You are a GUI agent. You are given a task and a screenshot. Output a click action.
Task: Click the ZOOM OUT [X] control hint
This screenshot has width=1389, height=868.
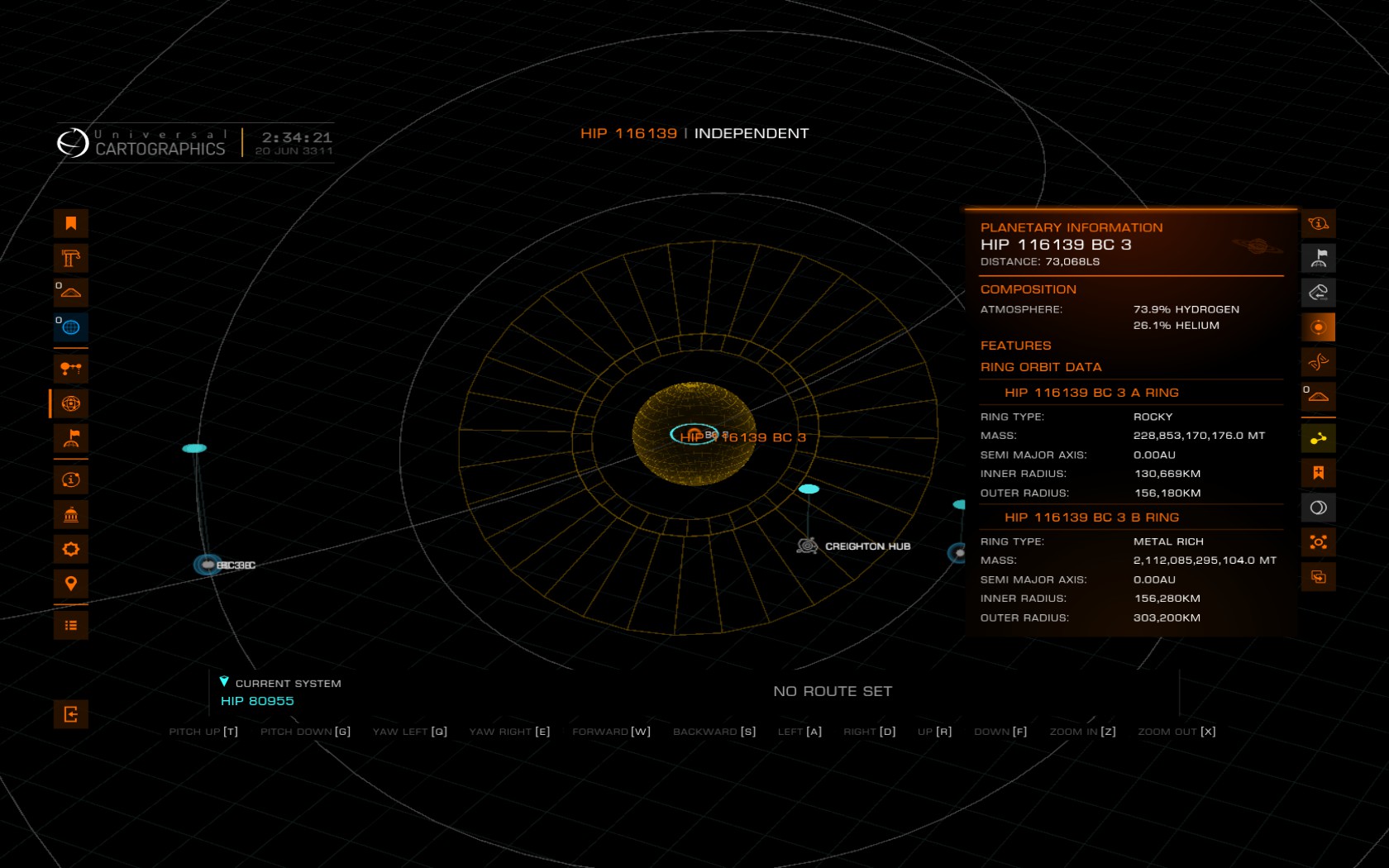tap(1177, 732)
